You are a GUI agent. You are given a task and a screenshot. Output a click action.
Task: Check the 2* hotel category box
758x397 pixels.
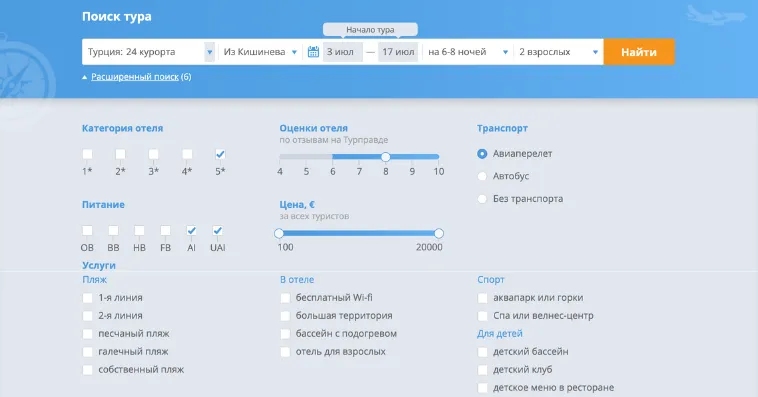click(120, 154)
